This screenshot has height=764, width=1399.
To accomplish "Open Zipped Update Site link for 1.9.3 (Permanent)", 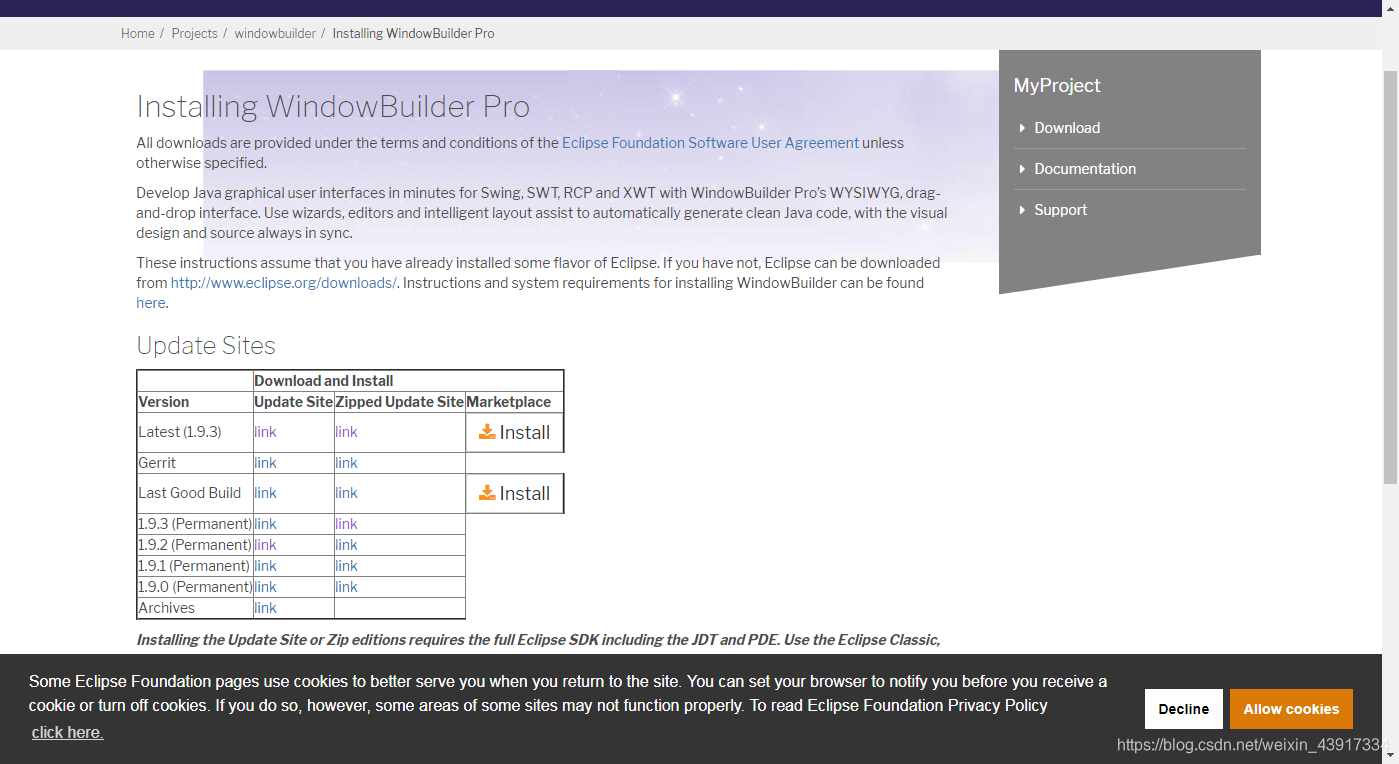I will click(x=347, y=524).
